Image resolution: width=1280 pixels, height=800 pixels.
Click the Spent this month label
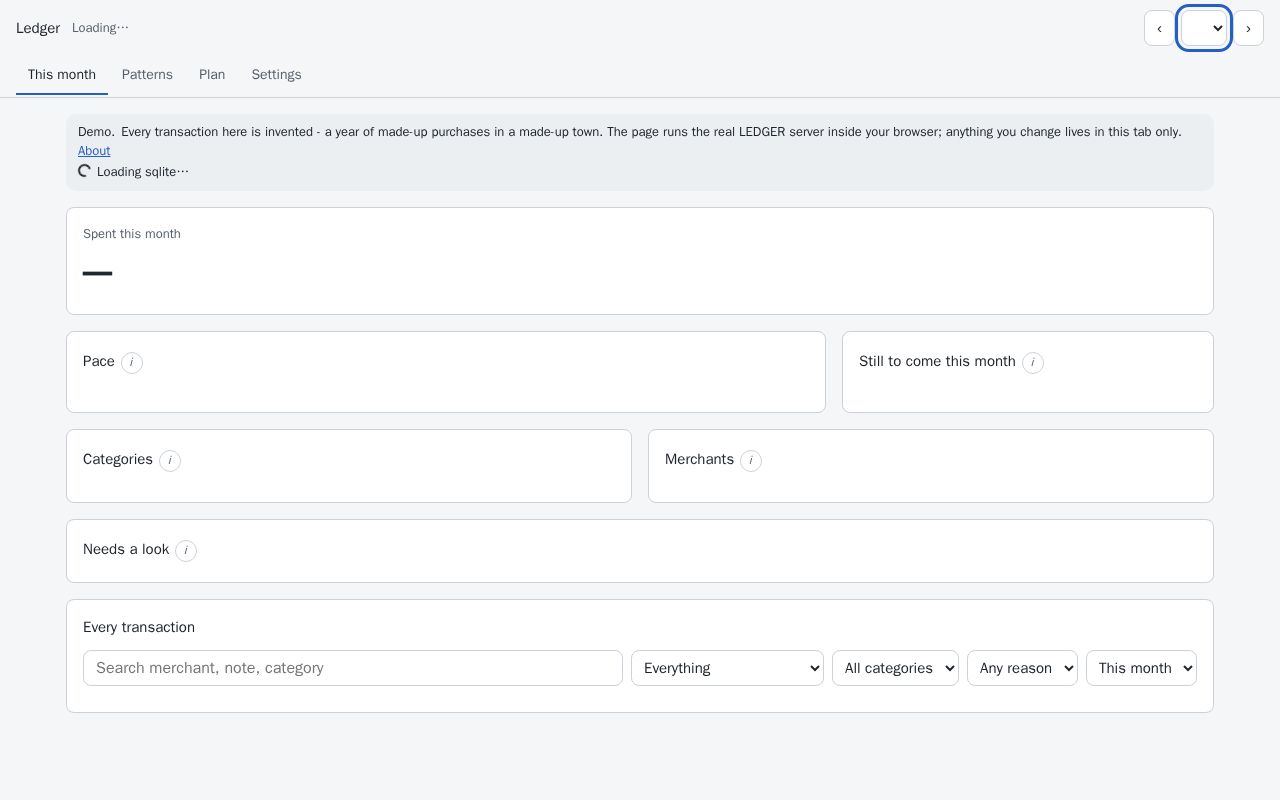[132, 234]
